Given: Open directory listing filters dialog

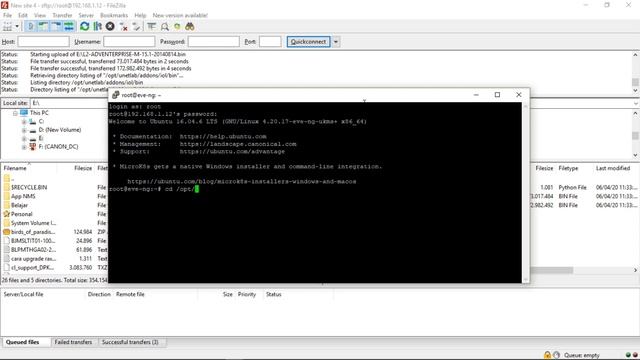Looking at the screenshot, I should coord(151,27).
